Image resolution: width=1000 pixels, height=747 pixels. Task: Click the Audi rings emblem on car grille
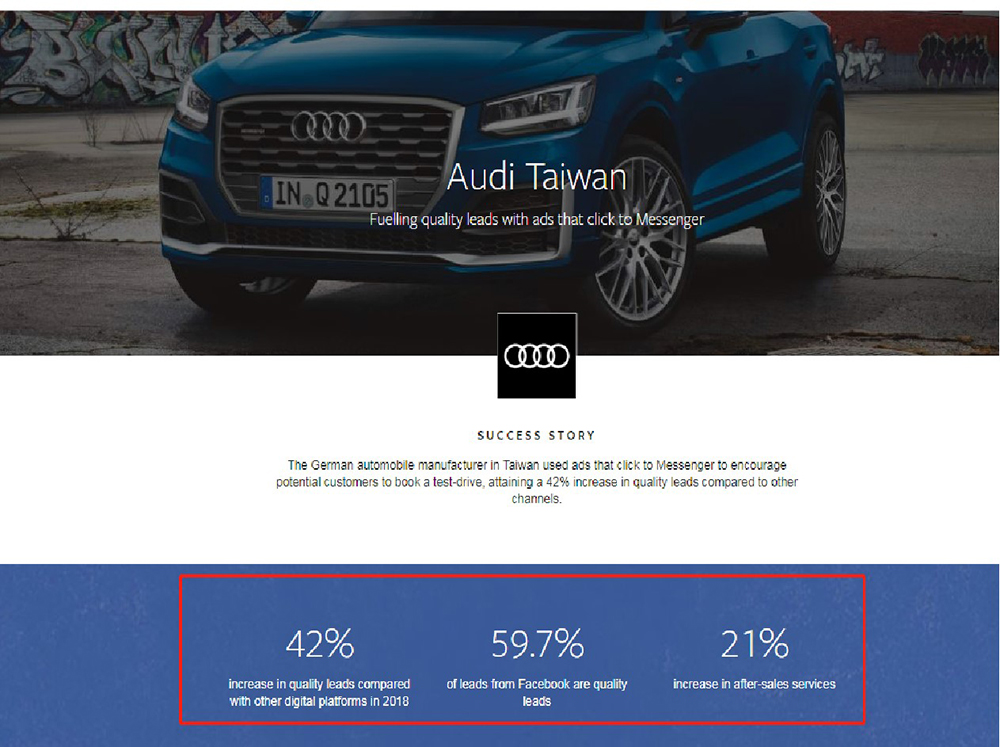tap(328, 126)
